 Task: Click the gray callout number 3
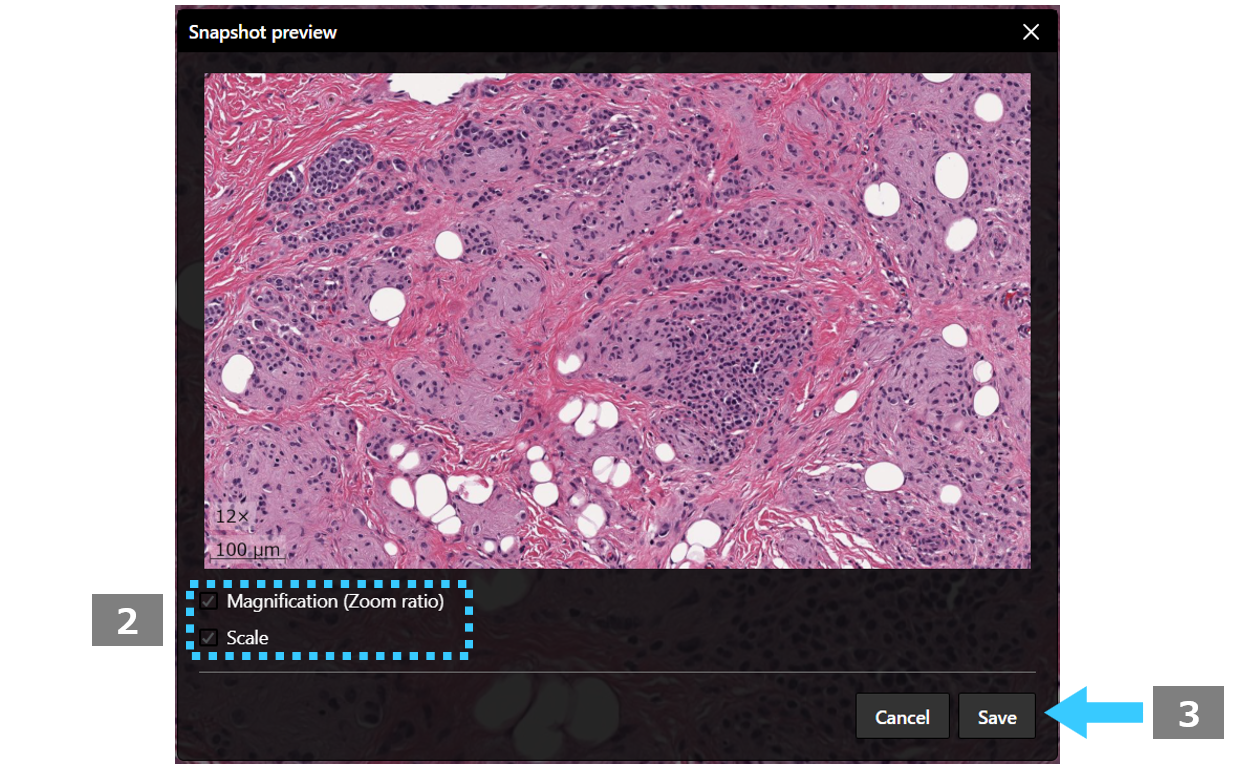click(1189, 712)
